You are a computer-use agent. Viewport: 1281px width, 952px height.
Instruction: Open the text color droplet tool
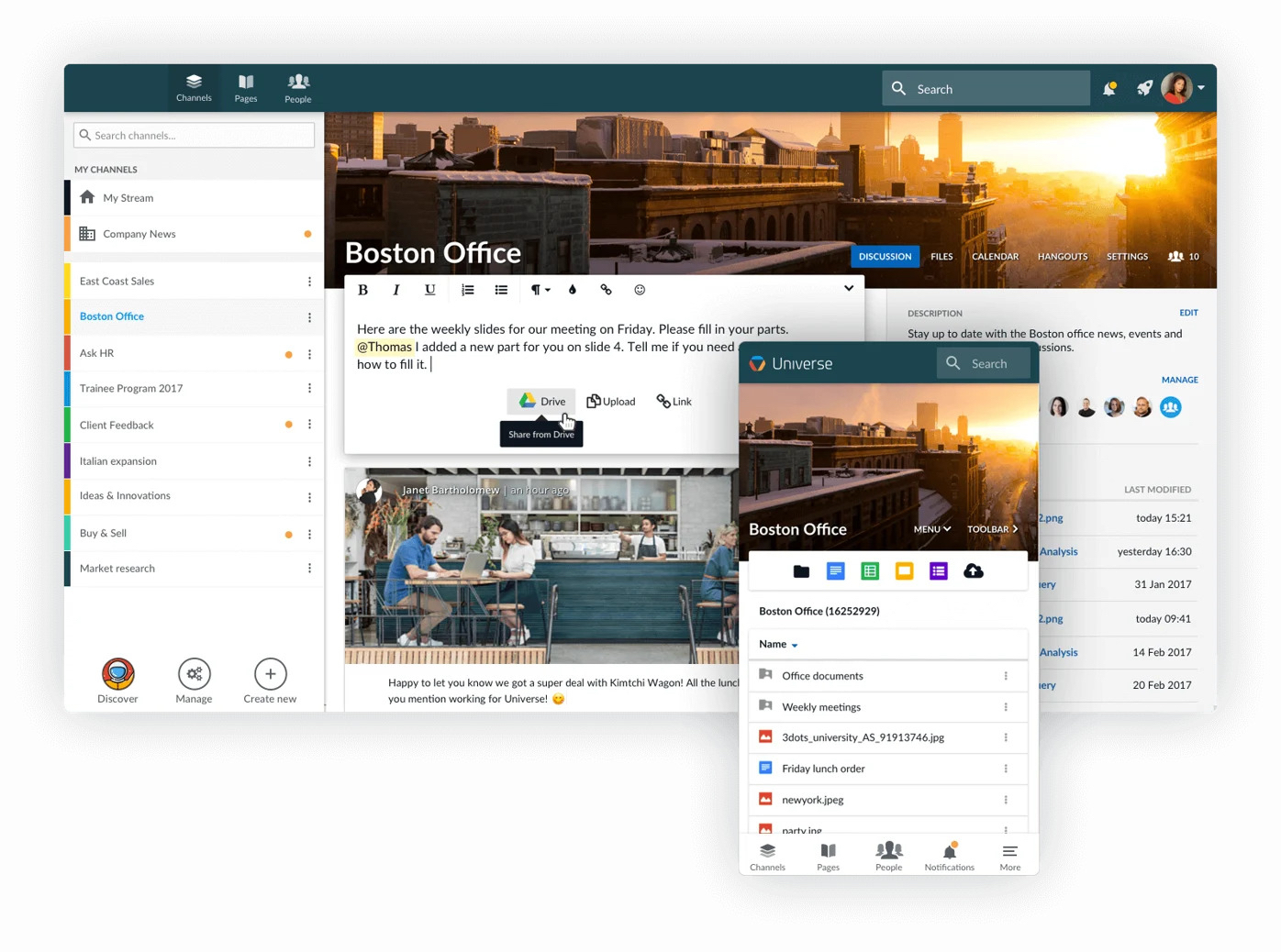pyautogui.click(x=573, y=290)
